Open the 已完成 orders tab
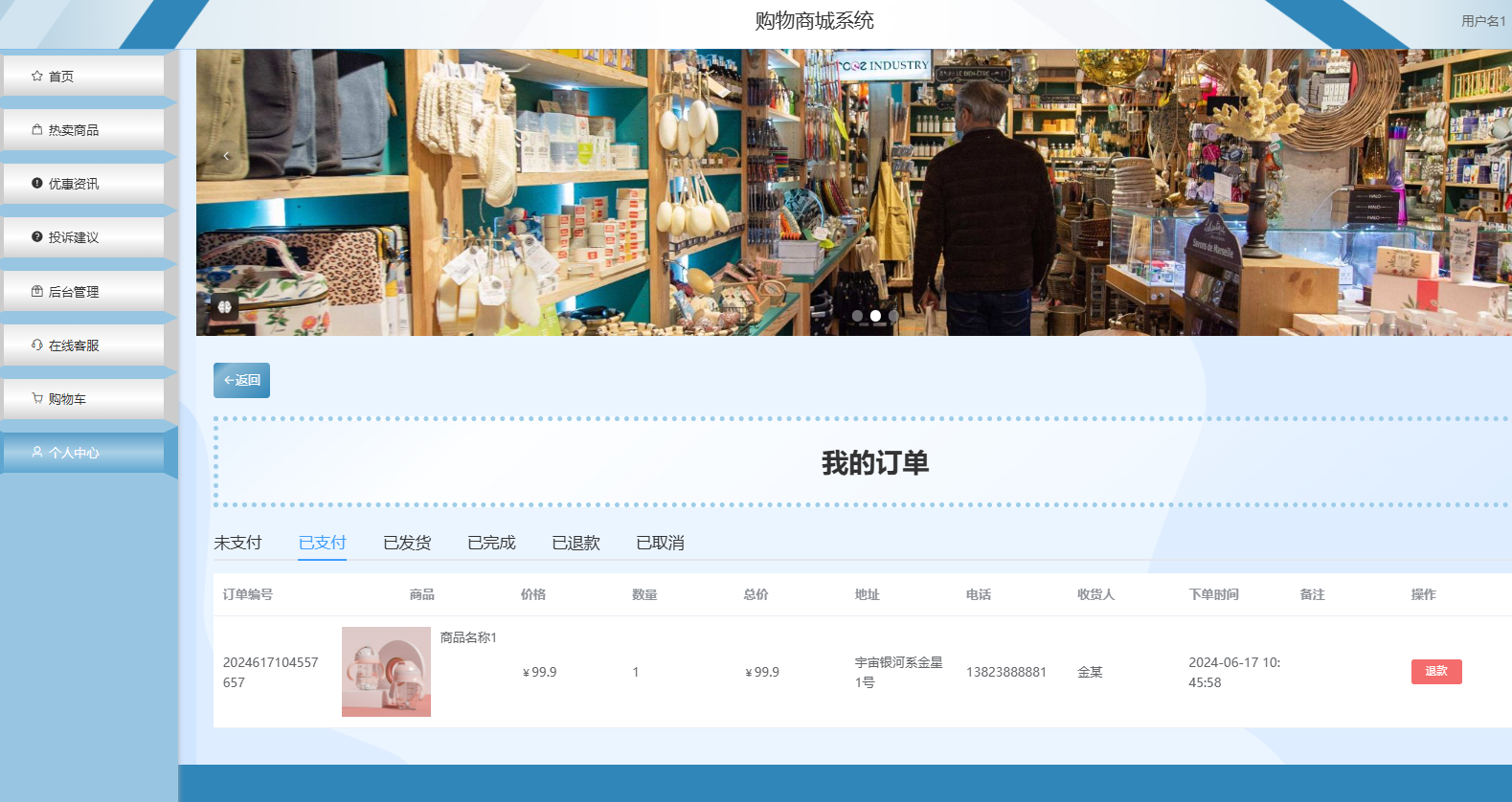This screenshot has width=1512, height=802. [491, 543]
